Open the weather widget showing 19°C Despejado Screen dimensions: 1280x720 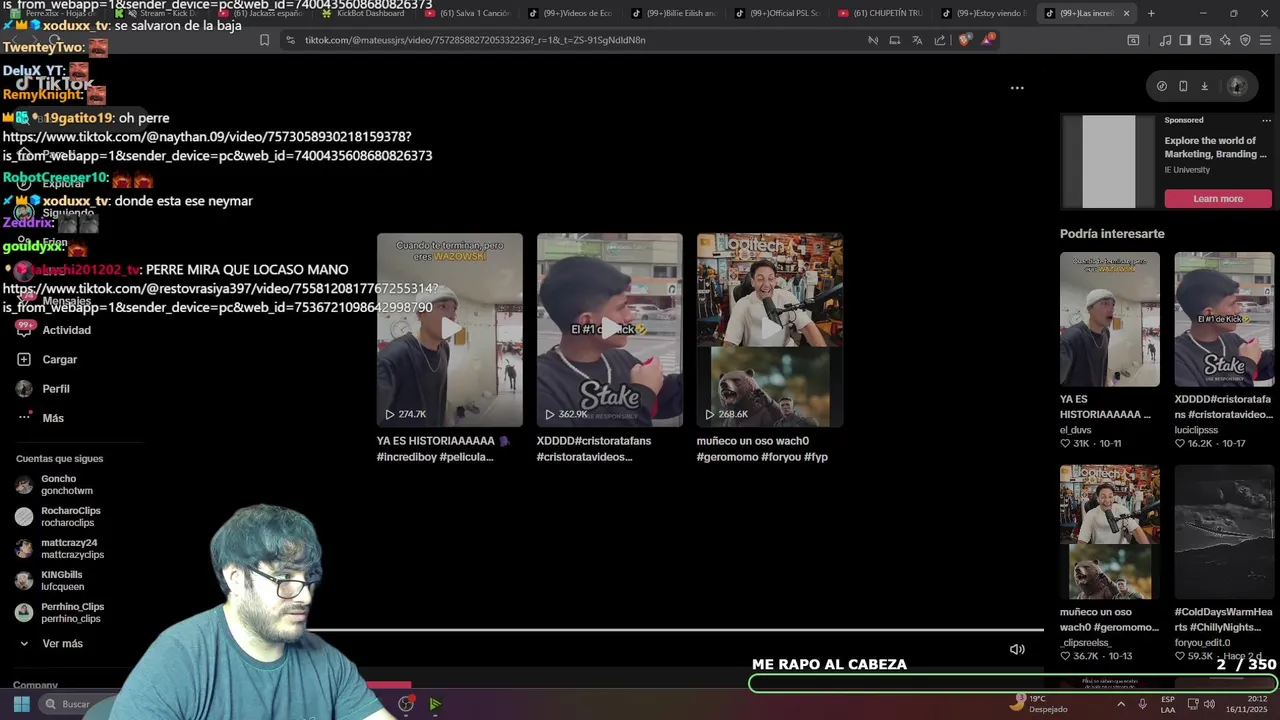[x=1038, y=704]
